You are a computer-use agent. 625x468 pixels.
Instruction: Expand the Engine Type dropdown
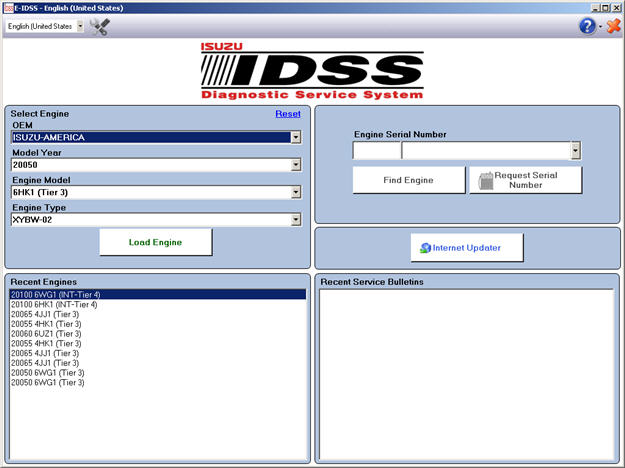296,220
